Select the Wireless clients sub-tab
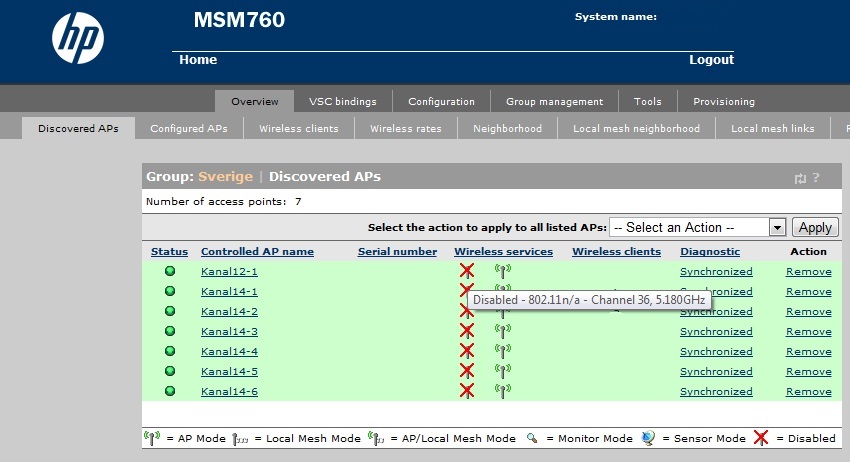850x462 pixels. point(299,129)
